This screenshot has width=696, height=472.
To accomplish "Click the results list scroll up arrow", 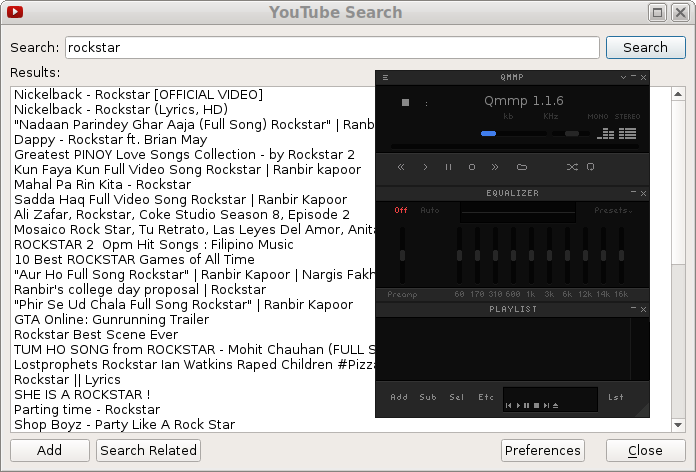I will click(678, 94).
